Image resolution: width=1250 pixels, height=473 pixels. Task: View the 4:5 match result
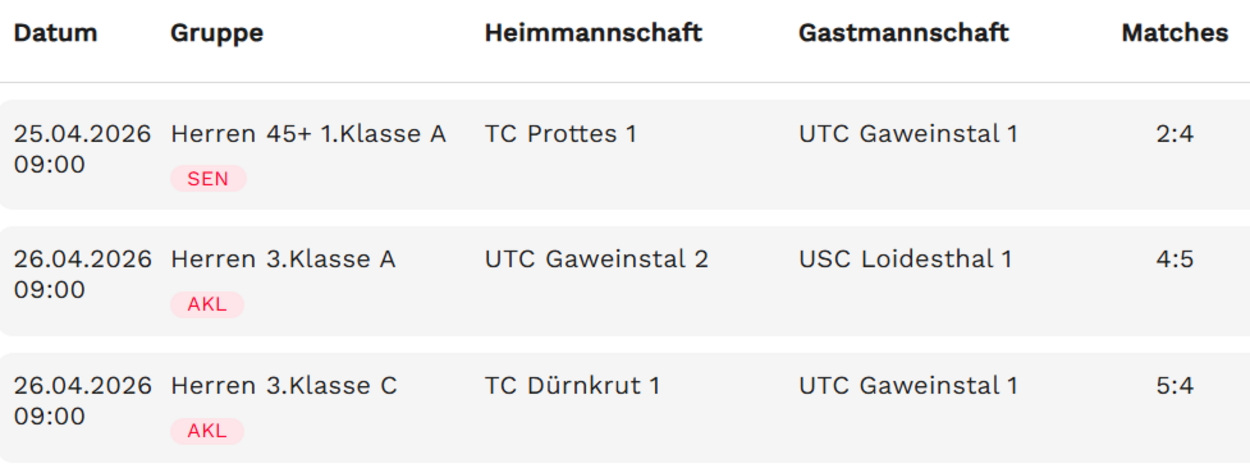pyautogui.click(x=1174, y=260)
